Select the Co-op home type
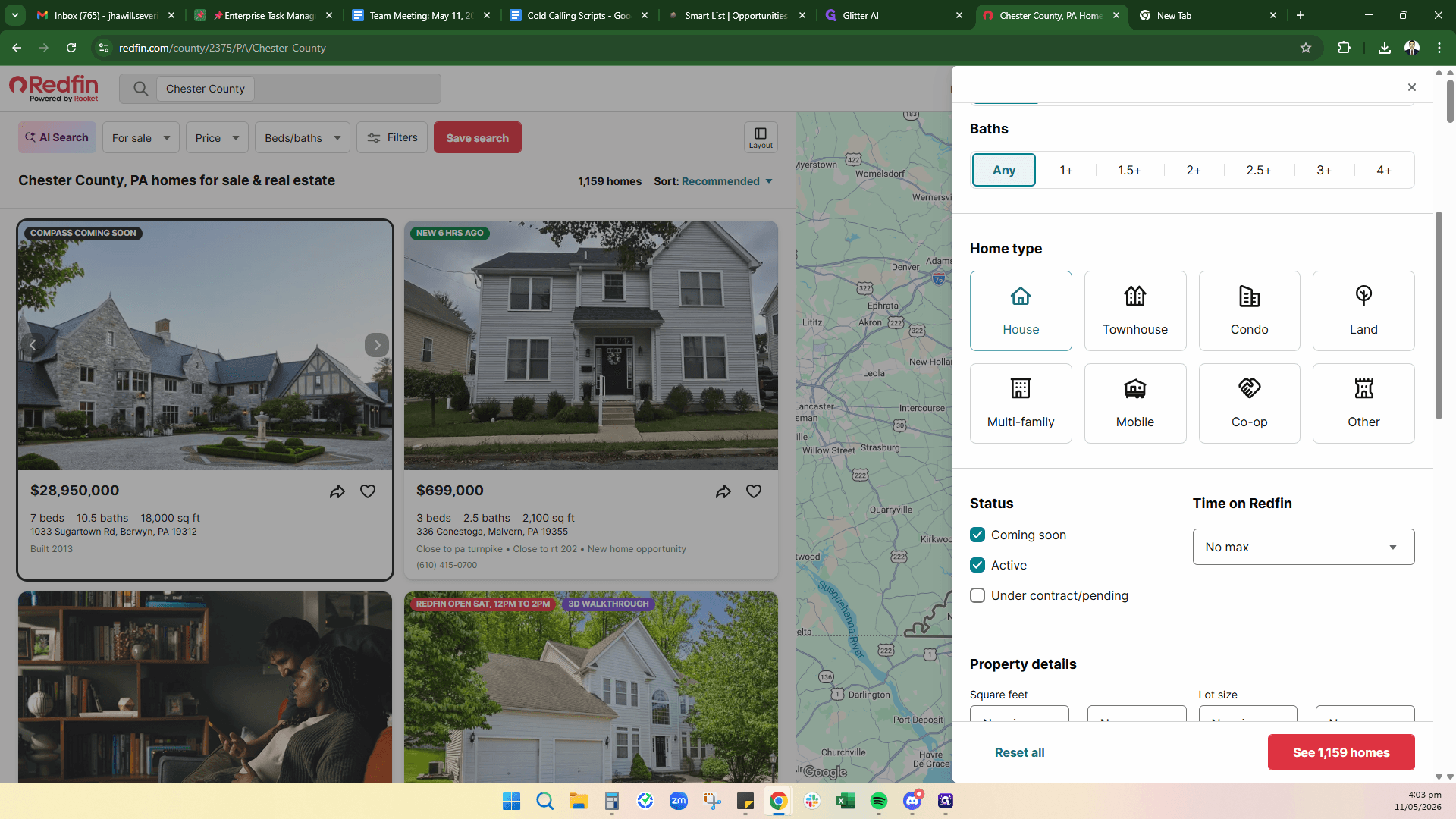The height and width of the screenshot is (819, 1456). 1249,403
